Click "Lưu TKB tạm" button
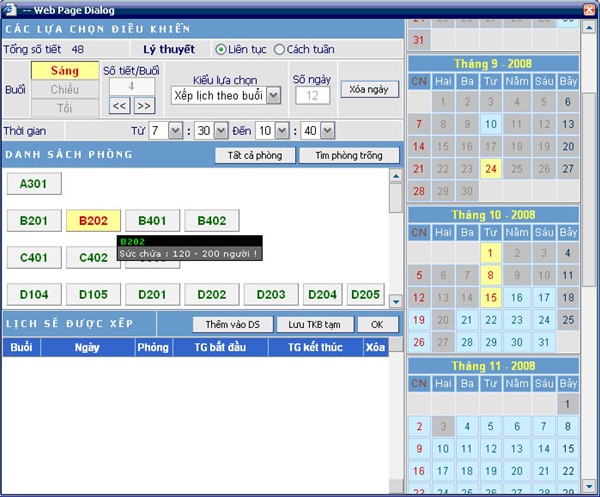The width and height of the screenshot is (600, 497). coord(314,324)
